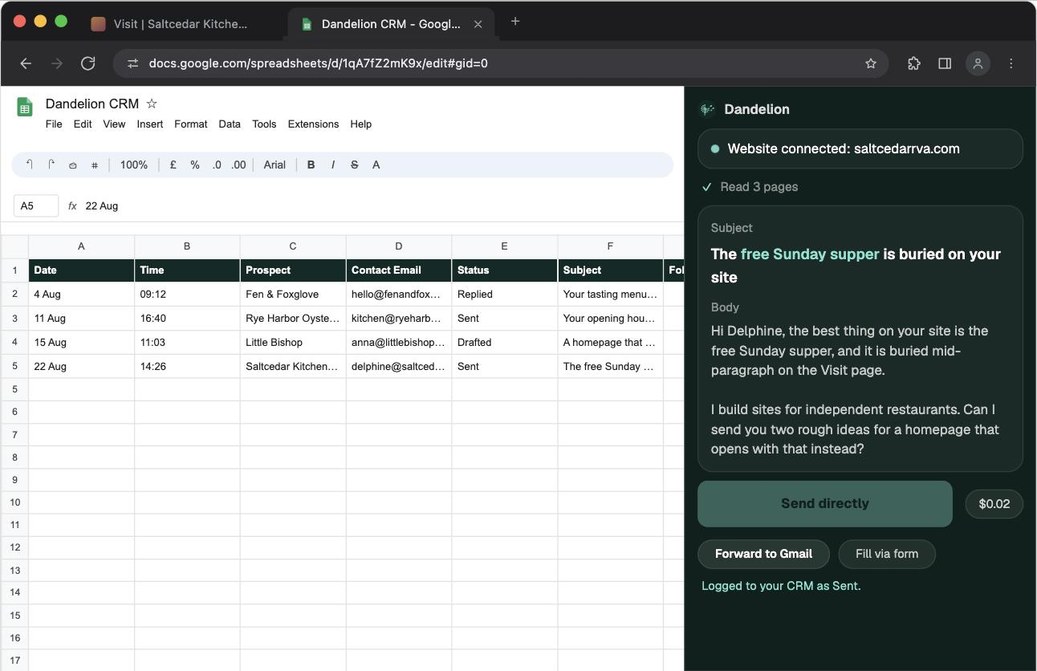This screenshot has width=1037, height=671.
Task: Click the Dandelion logo icon in sidebar
Action: (708, 109)
